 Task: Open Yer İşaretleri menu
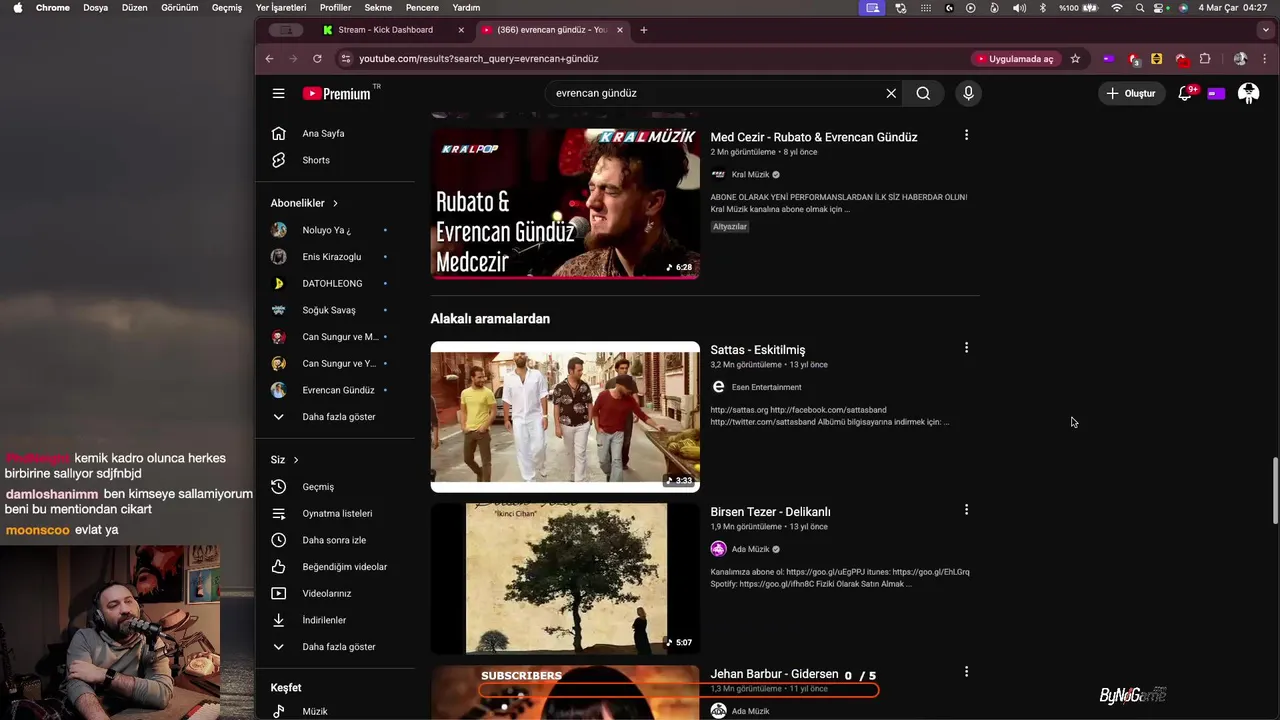pos(281,7)
